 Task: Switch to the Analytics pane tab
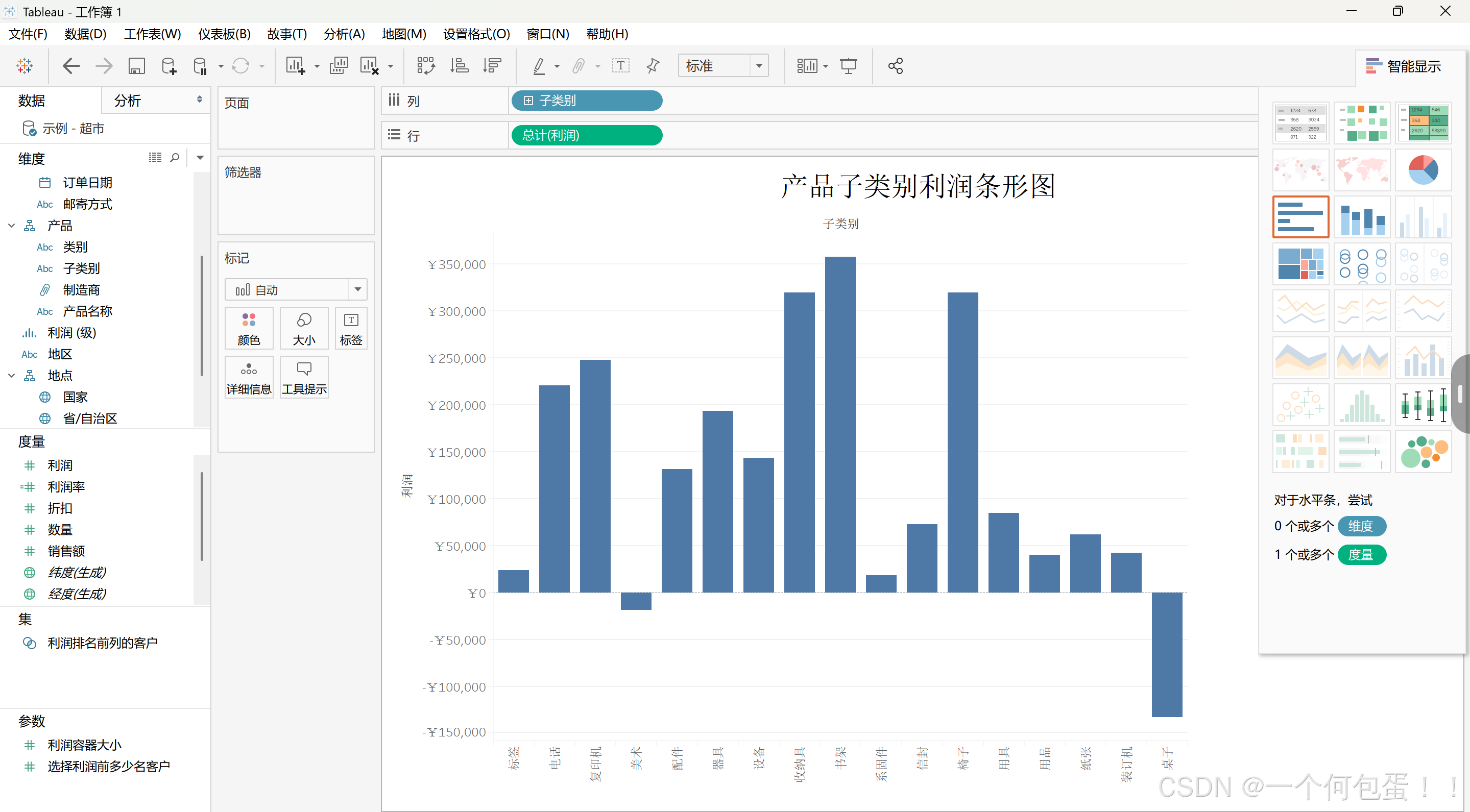coord(128,101)
